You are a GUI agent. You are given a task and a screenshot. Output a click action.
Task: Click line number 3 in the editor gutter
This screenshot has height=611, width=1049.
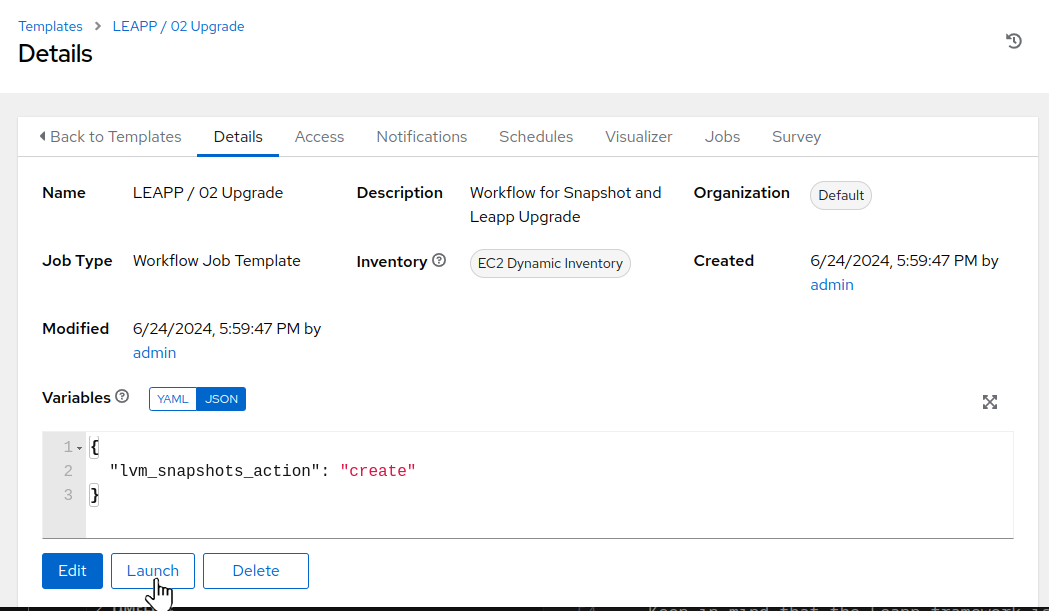[x=68, y=495]
